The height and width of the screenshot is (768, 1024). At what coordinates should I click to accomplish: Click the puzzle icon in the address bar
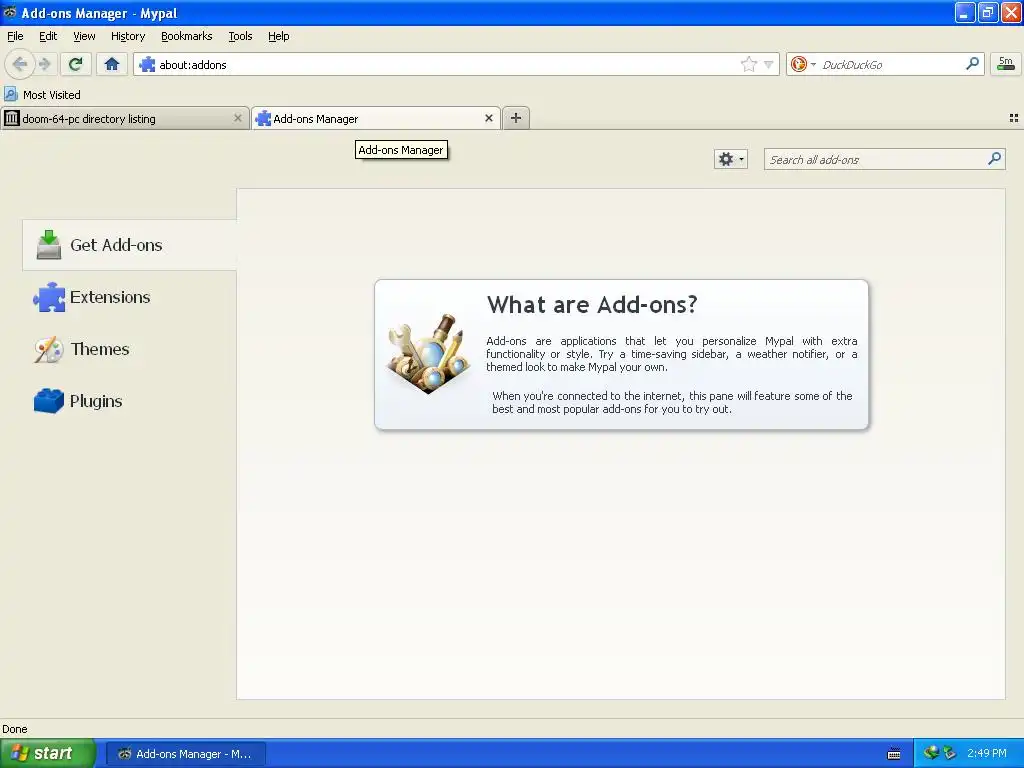tap(148, 64)
